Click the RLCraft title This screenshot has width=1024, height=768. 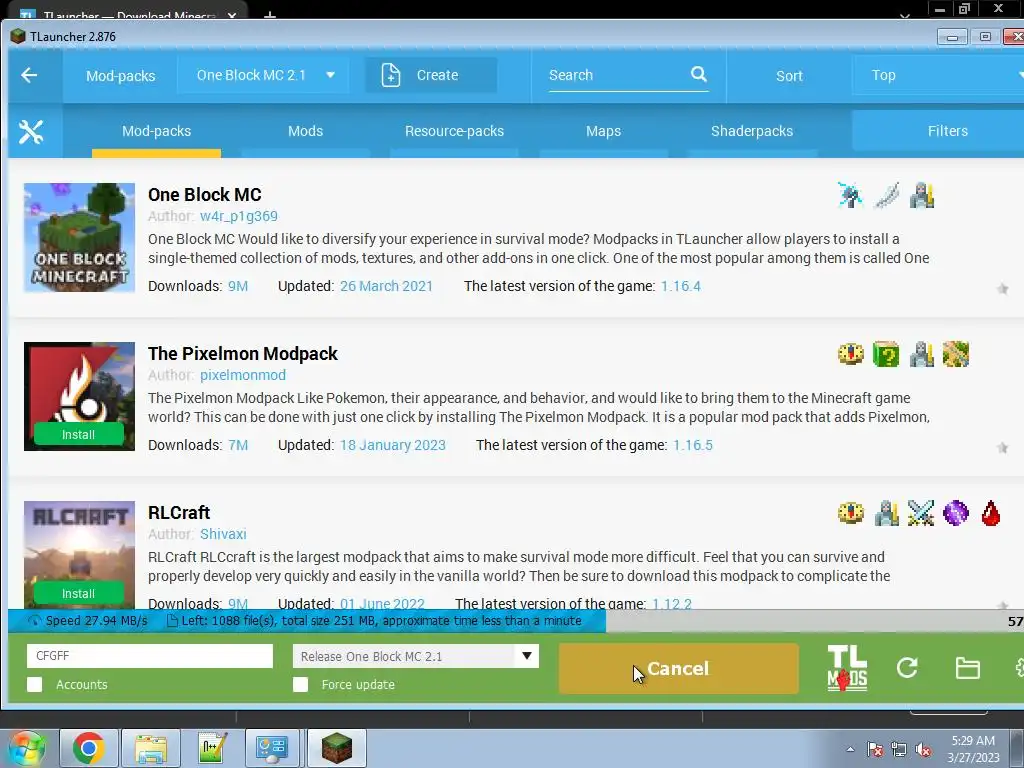(179, 513)
